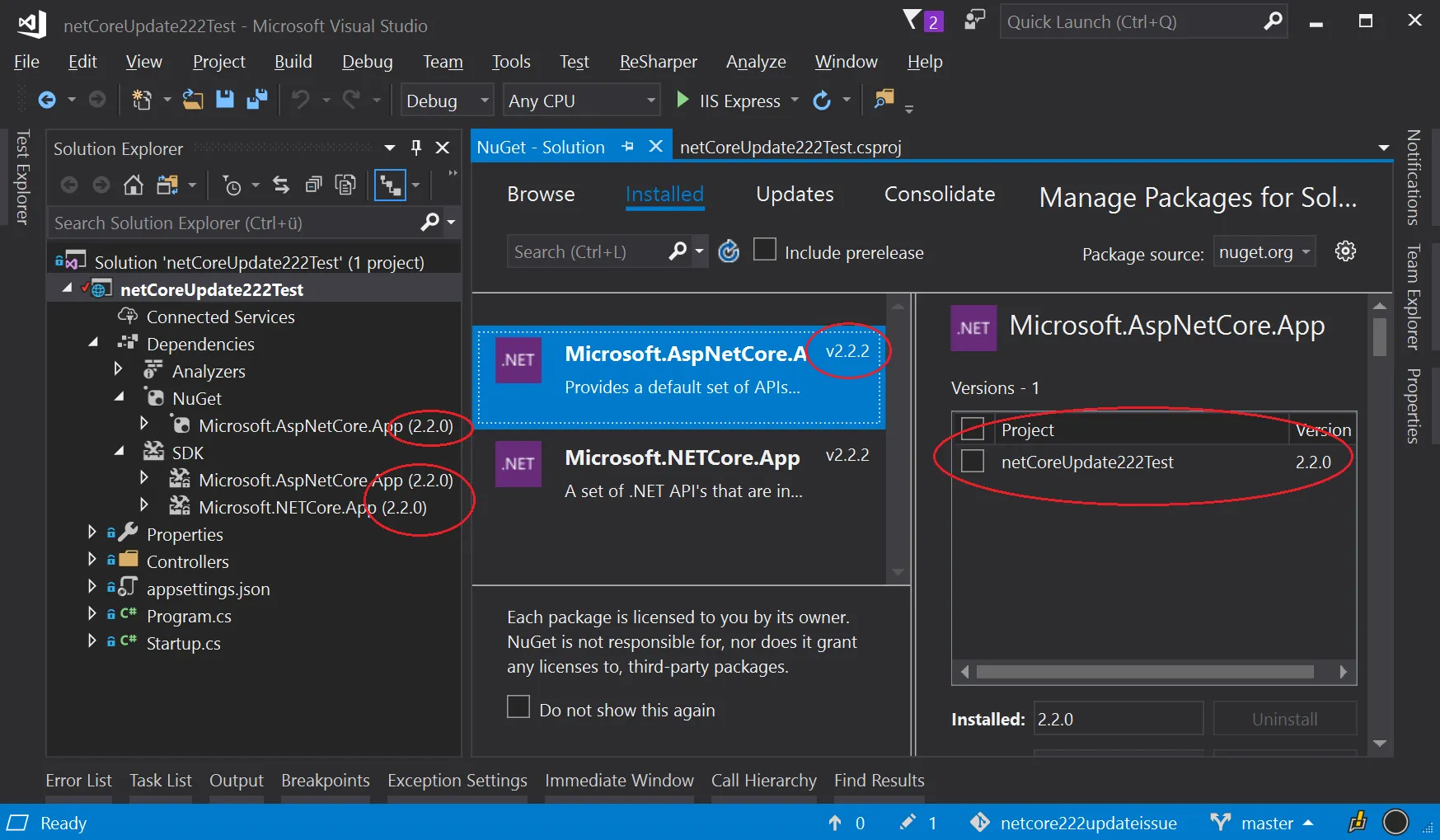
Task: Collapse the Dependencies node
Action: coord(93,343)
